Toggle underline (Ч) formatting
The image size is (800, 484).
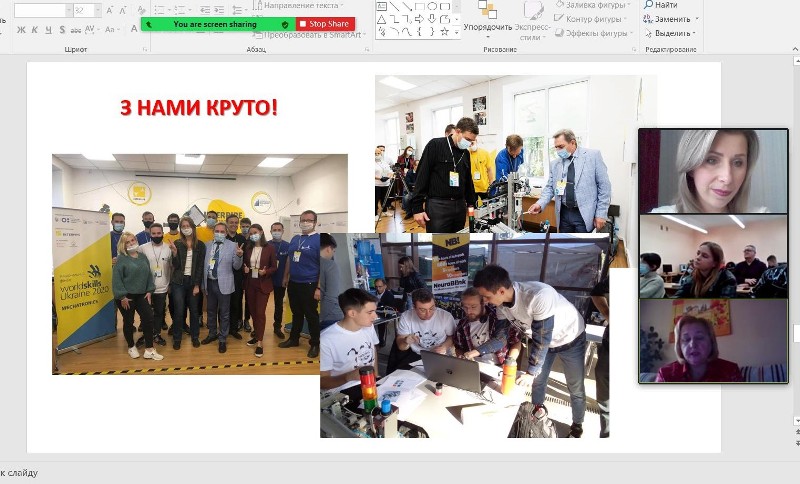click(x=48, y=30)
